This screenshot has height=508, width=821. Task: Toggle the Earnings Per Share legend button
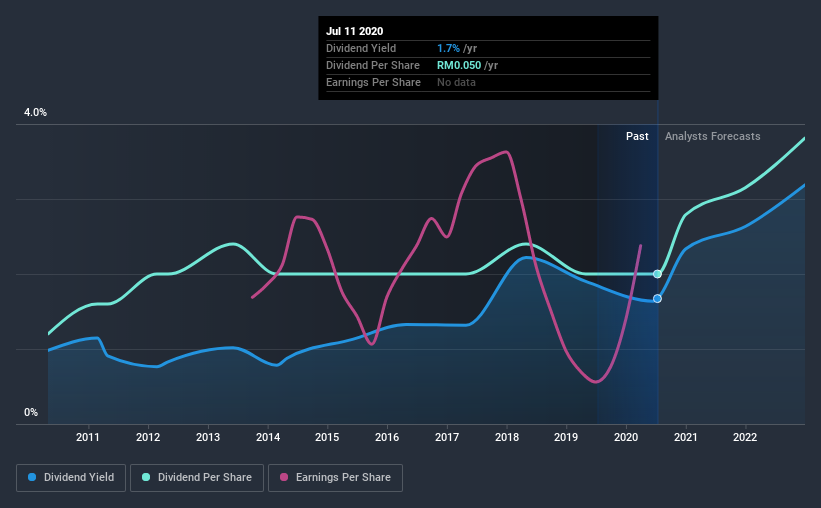coord(335,478)
